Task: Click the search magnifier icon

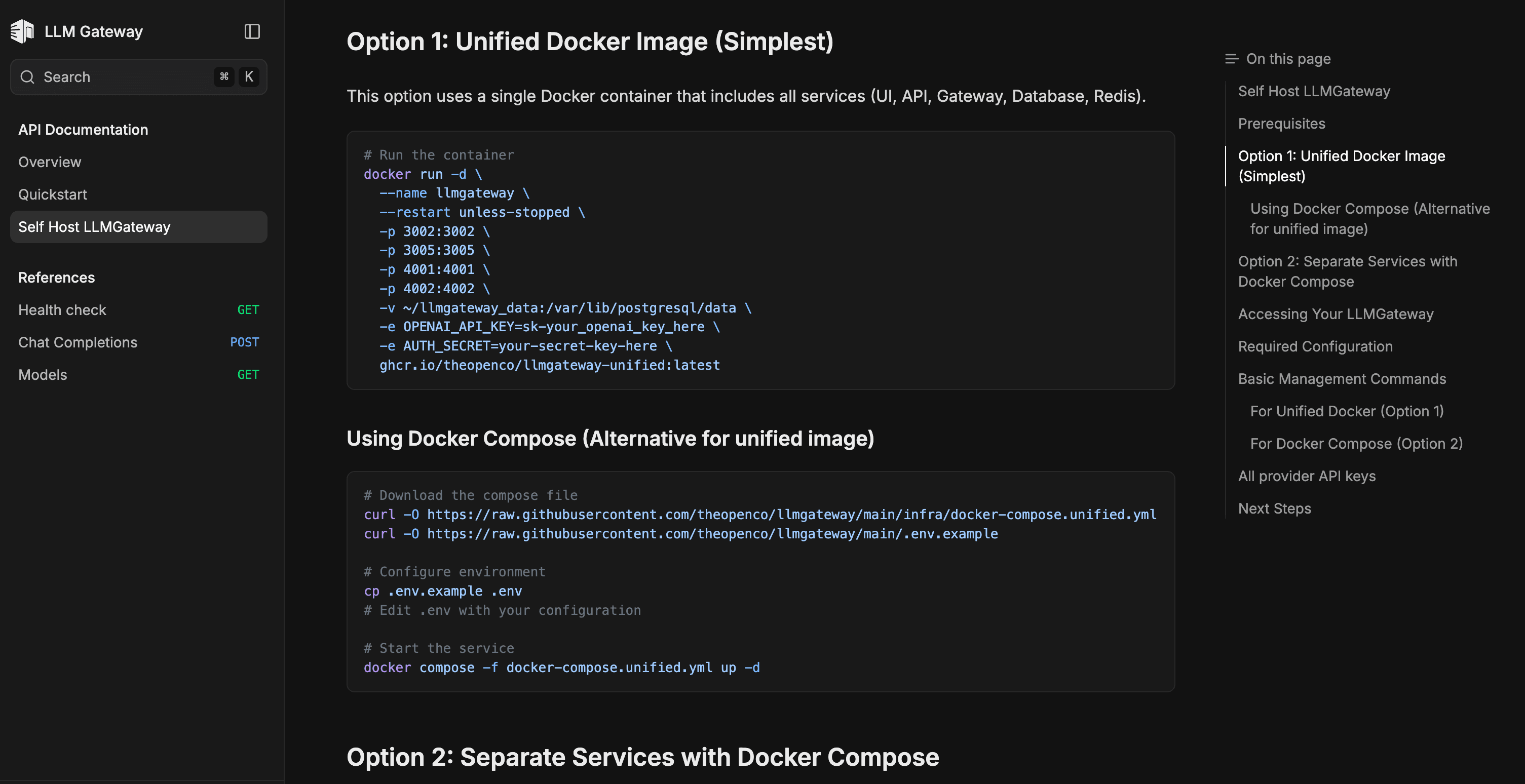Action: [27, 77]
